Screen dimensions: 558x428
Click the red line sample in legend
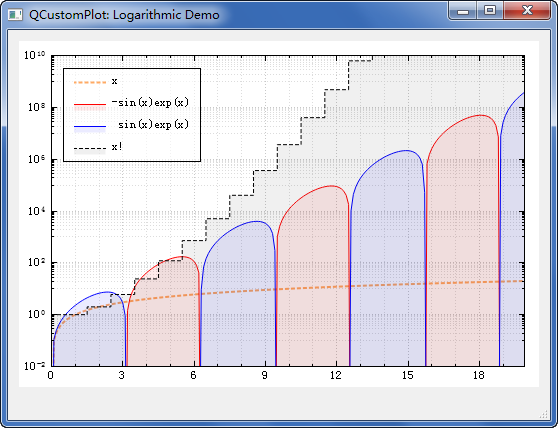90,105
